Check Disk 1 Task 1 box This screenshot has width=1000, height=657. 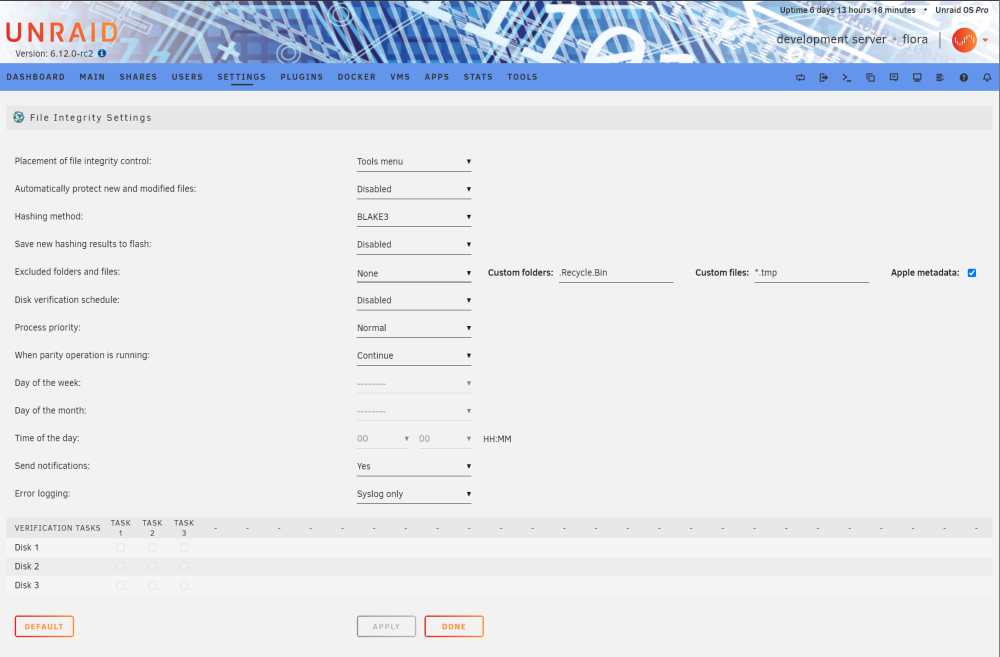(x=121, y=547)
